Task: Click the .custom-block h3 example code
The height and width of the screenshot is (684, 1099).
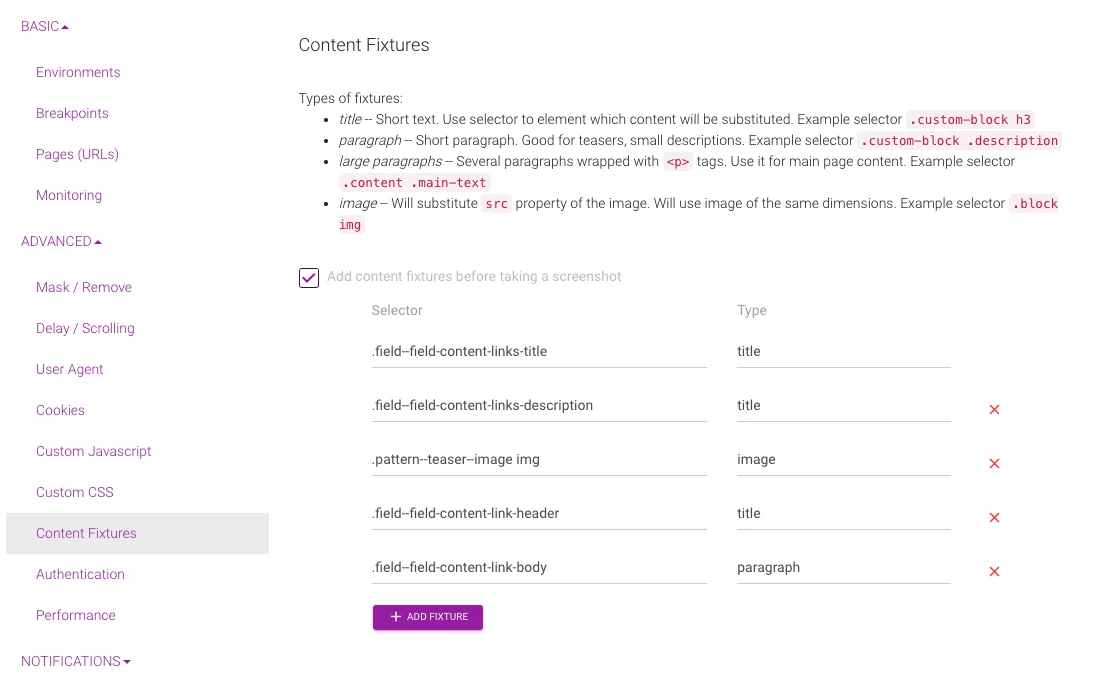Action: tap(970, 120)
